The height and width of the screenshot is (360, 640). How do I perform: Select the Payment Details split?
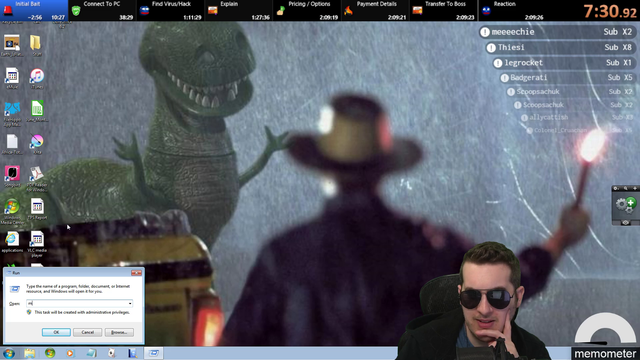[375, 11]
